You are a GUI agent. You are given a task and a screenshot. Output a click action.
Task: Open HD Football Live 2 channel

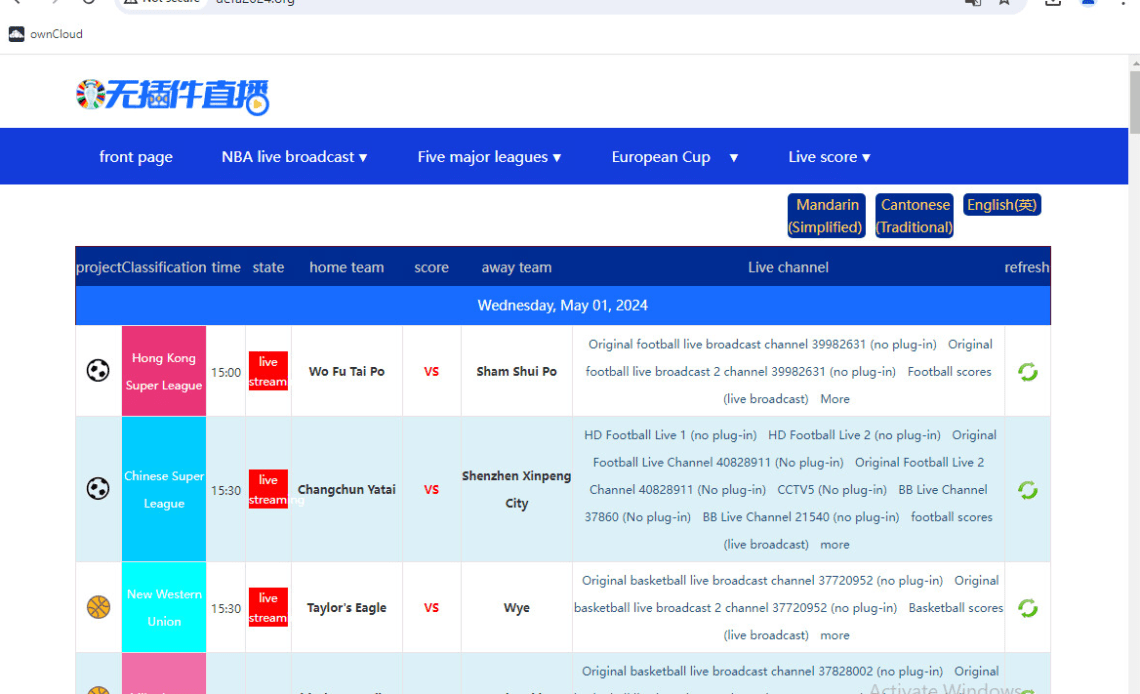854,435
